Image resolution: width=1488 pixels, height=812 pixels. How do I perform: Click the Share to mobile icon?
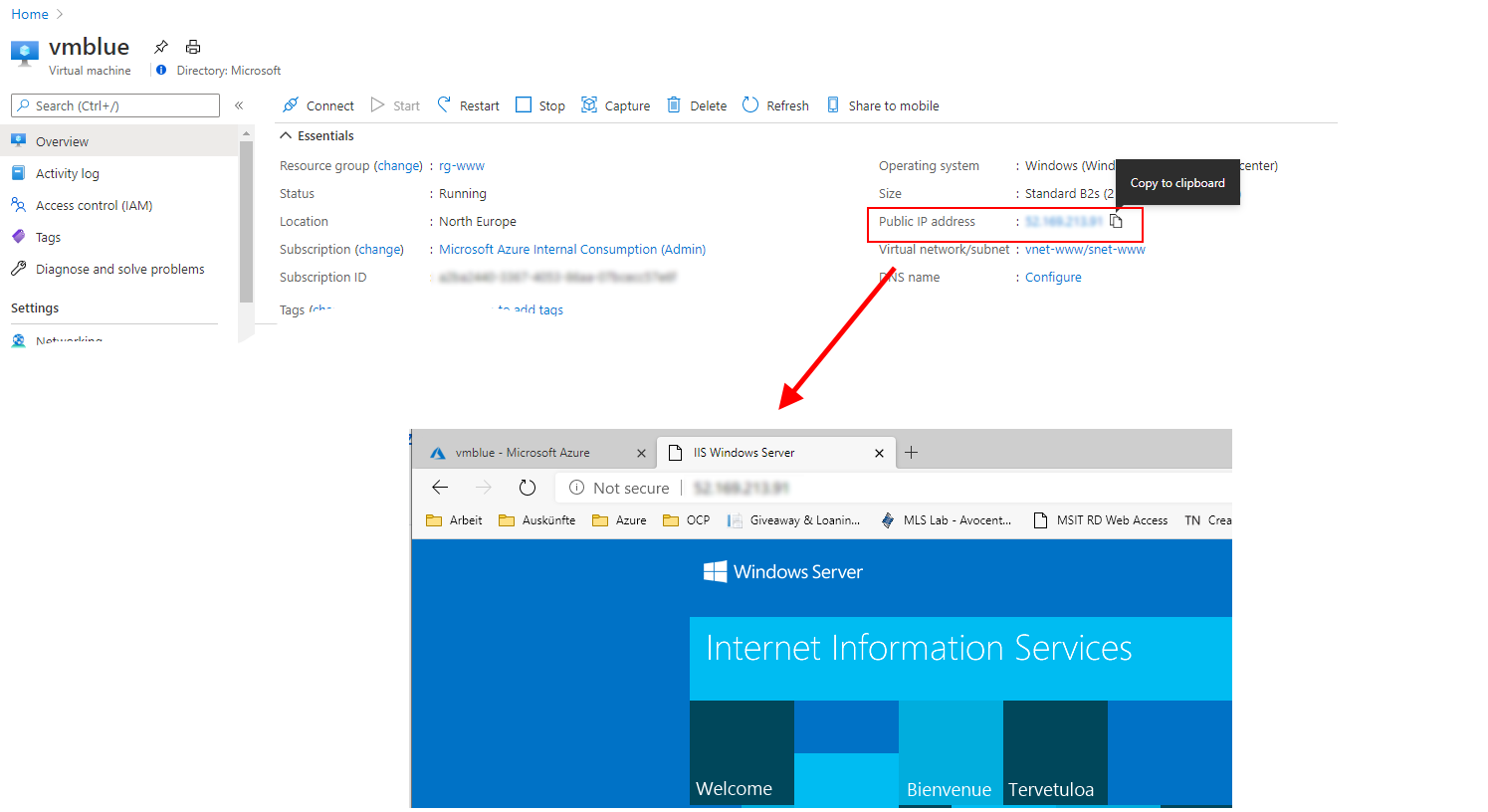tap(833, 104)
